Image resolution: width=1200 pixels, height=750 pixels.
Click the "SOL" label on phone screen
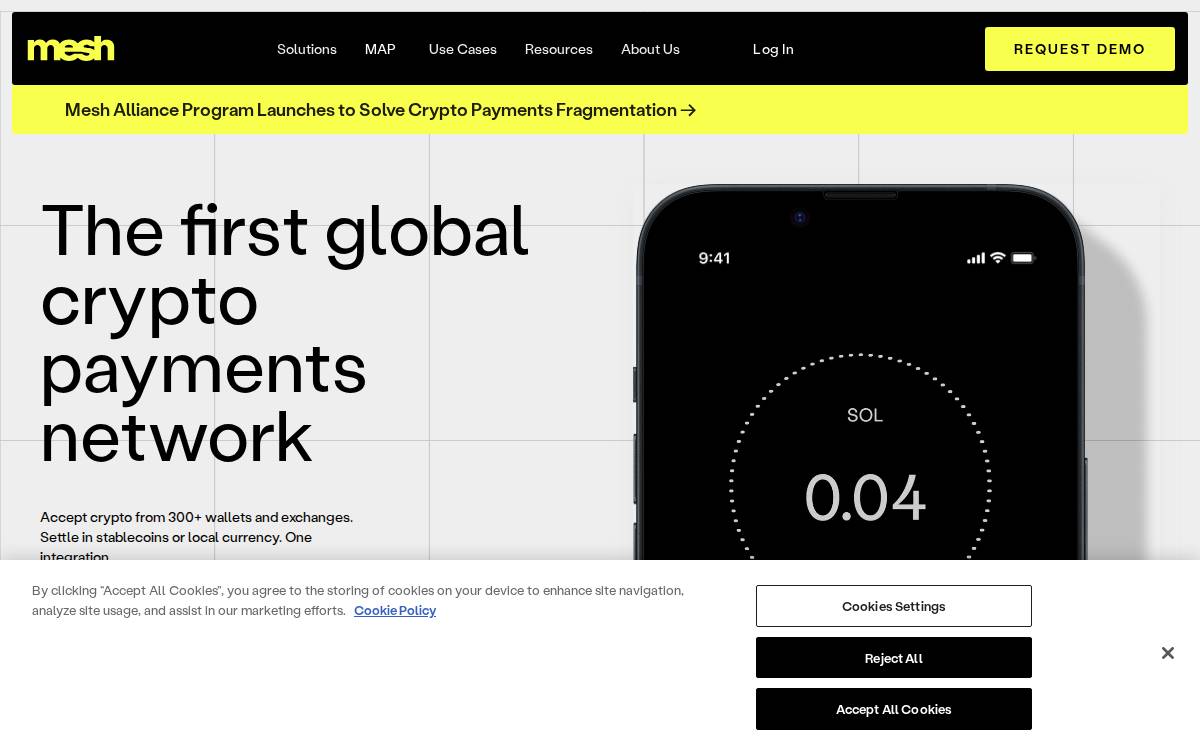[865, 415]
